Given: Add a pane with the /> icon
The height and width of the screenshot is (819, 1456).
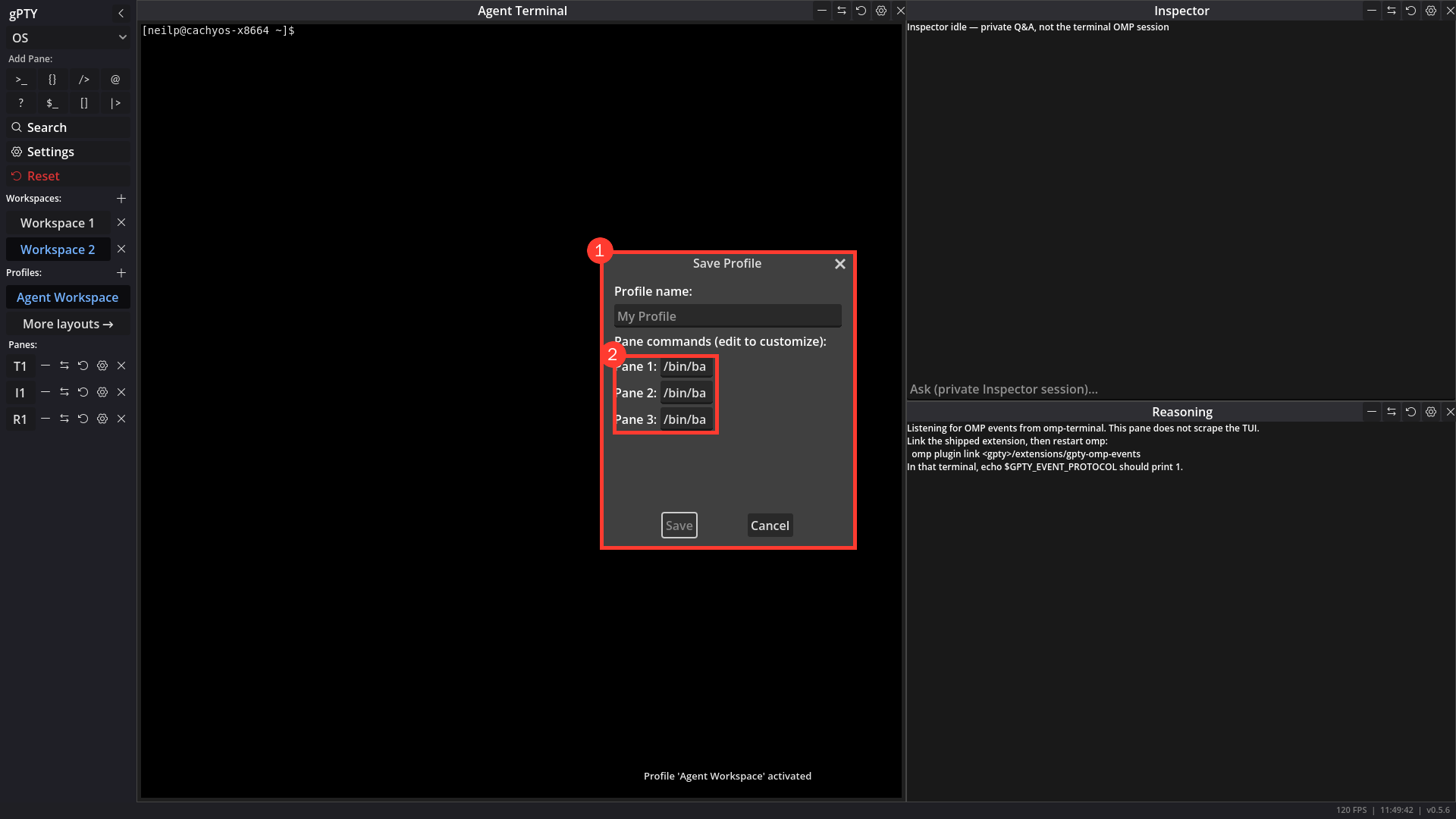Looking at the screenshot, I should click(84, 79).
